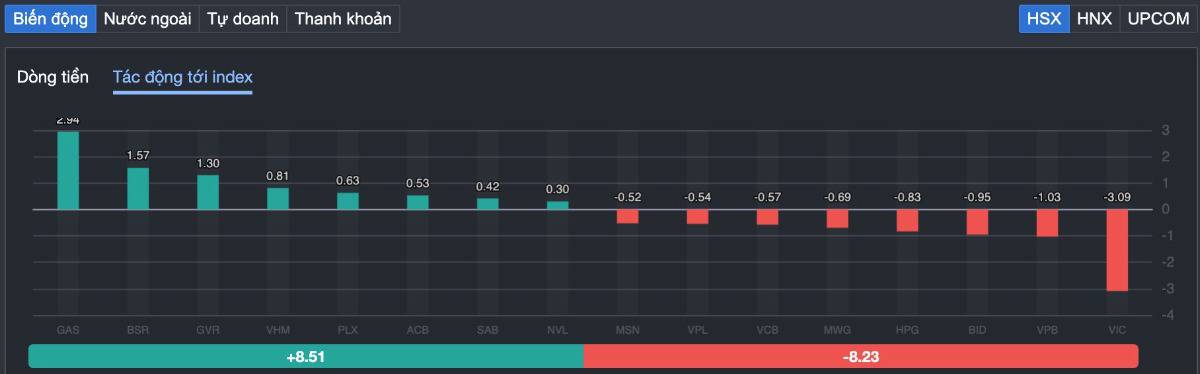Click the VHM bar valued 0.81
This screenshot has width=1200, height=374.
click(278, 198)
